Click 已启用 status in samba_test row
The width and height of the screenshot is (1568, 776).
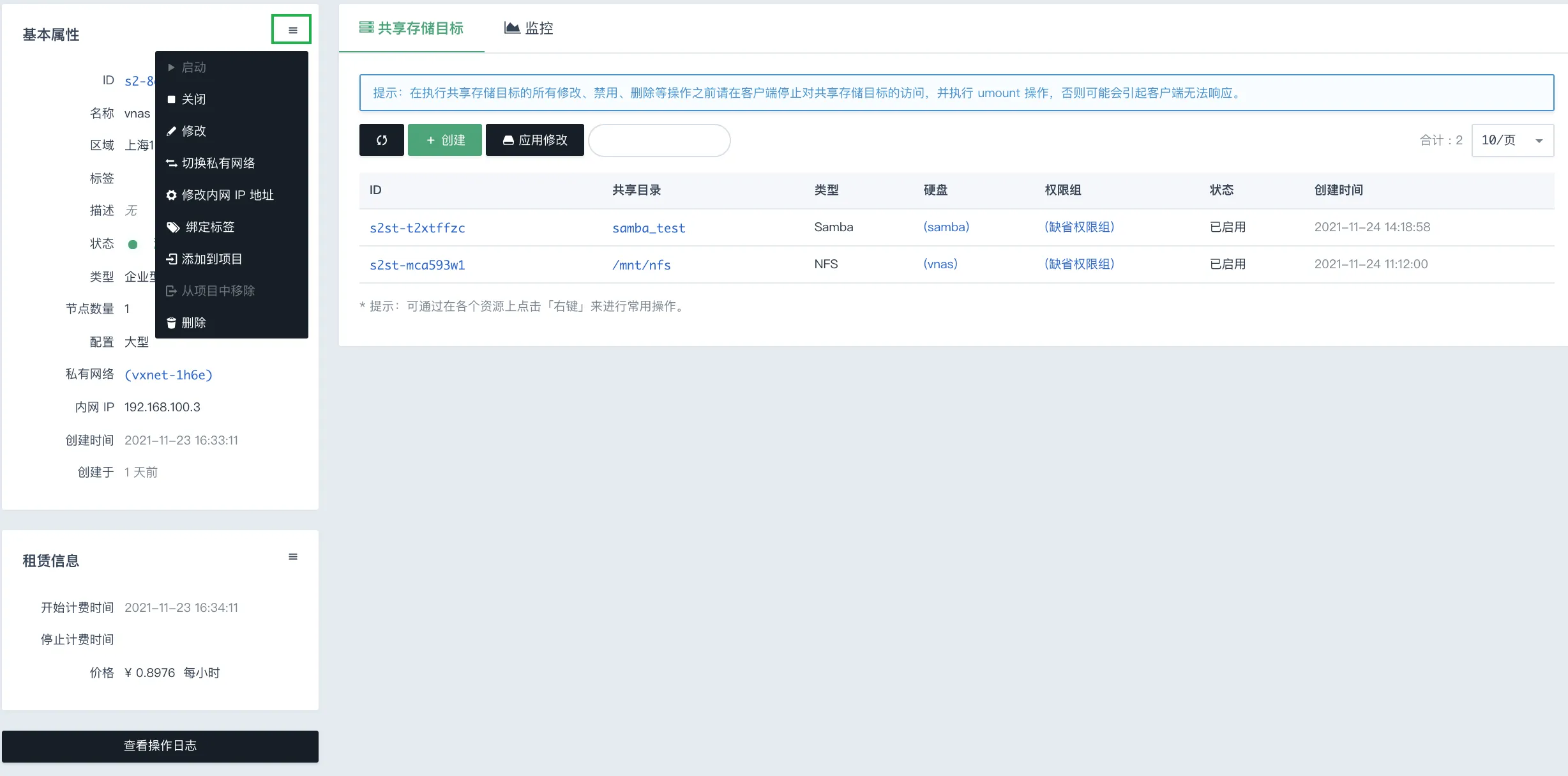pos(1228,227)
